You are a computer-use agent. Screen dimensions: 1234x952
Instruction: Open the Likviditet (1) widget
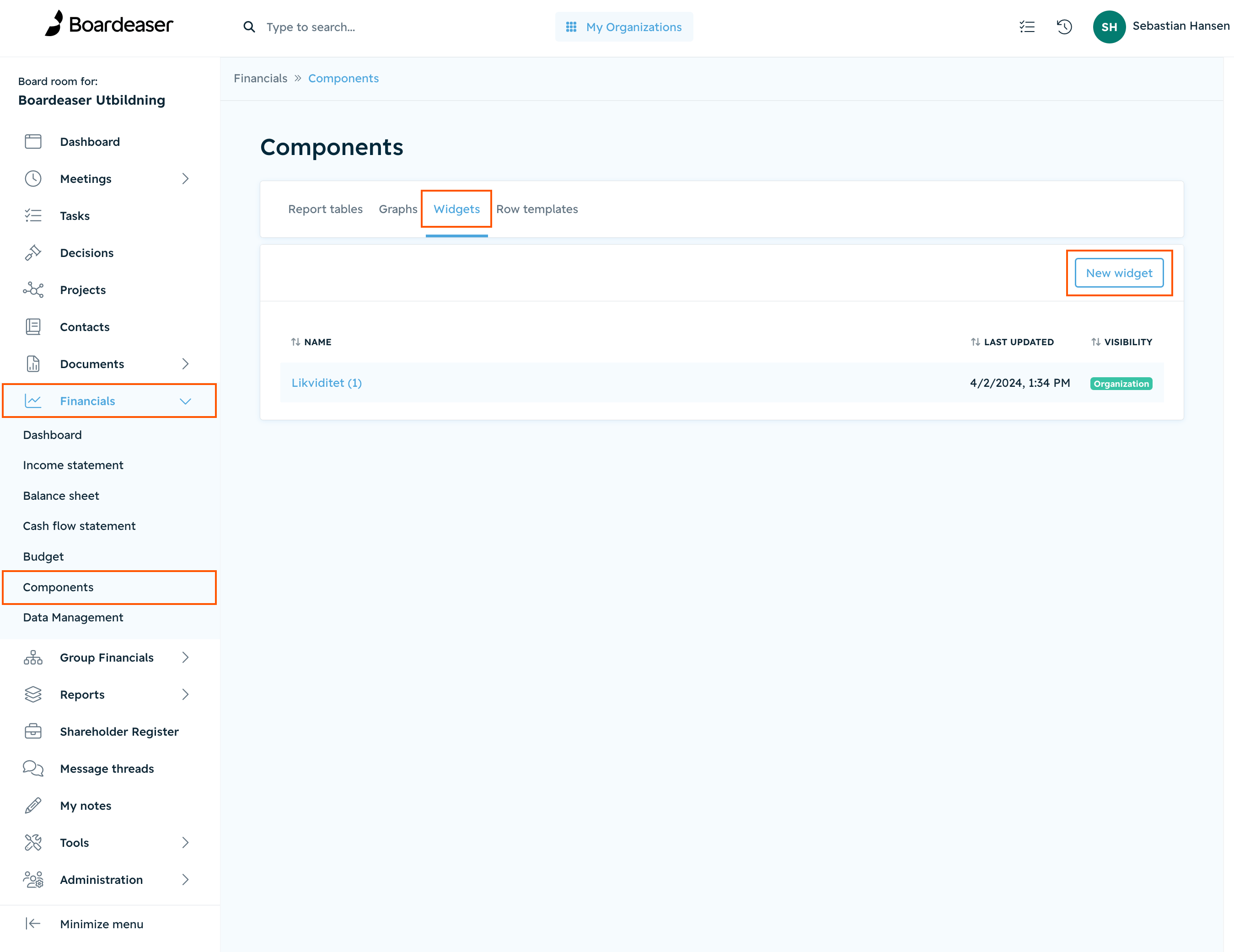pyautogui.click(x=327, y=383)
